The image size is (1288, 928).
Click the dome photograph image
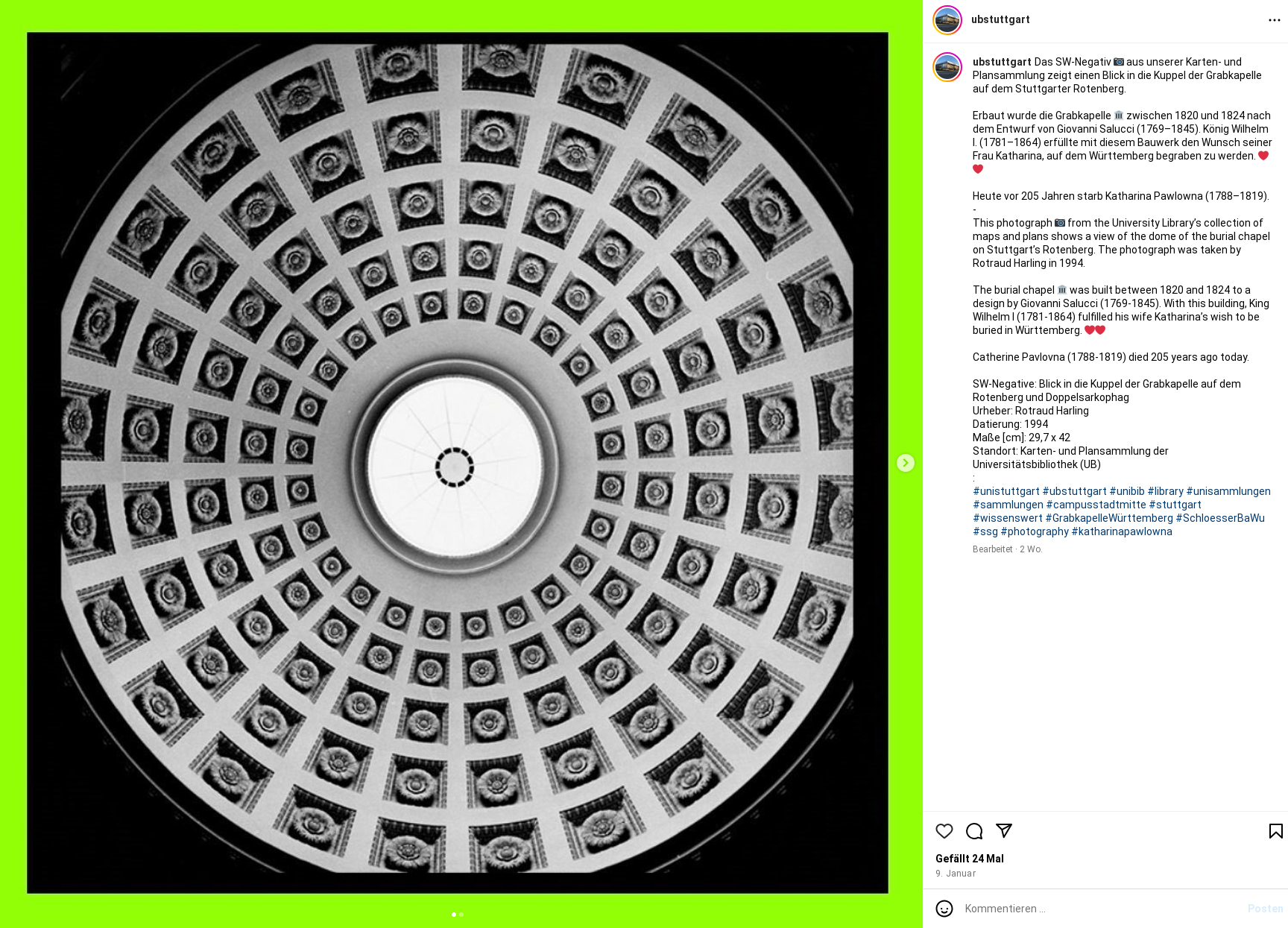(458, 463)
